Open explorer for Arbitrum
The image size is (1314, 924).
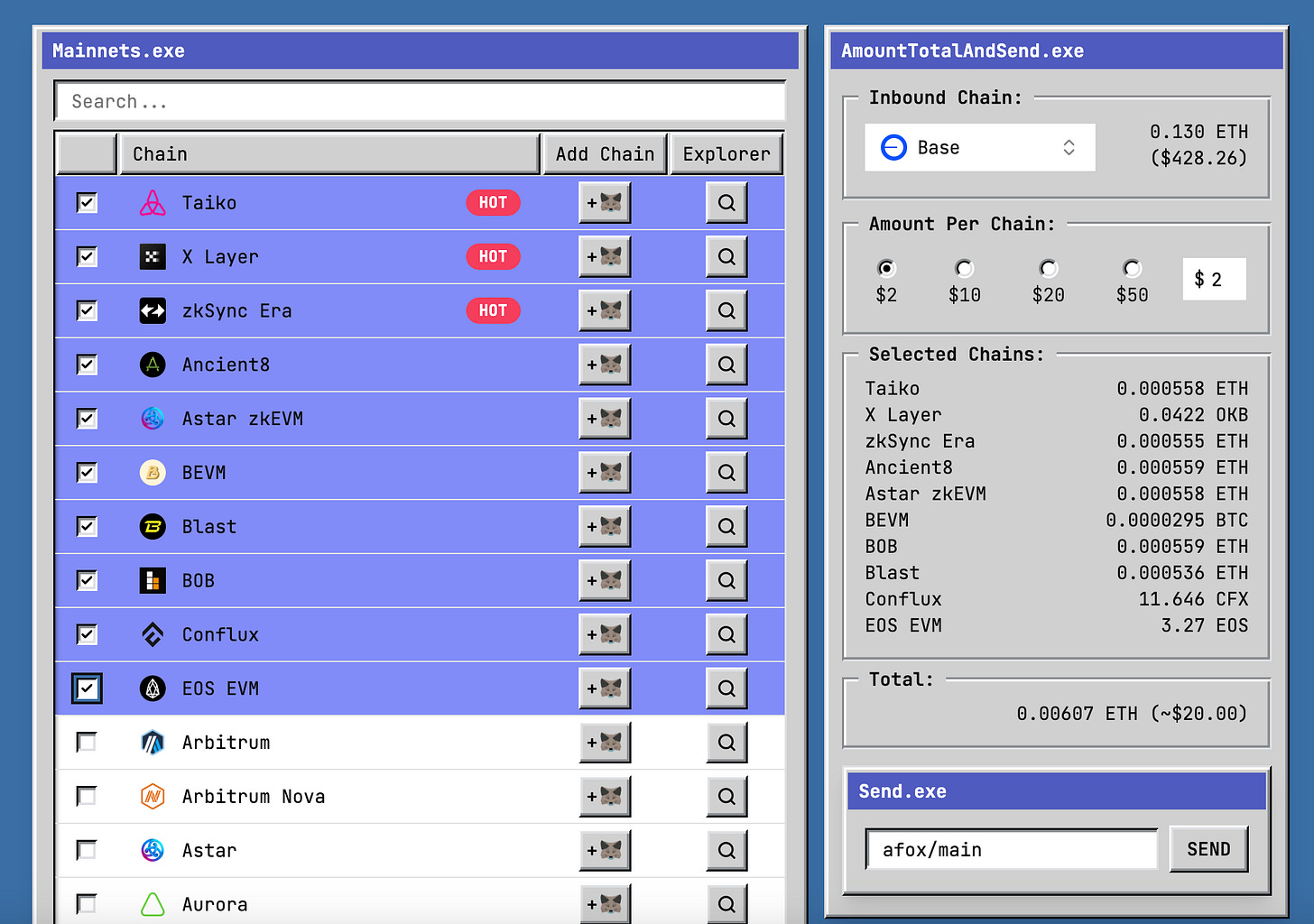(x=726, y=743)
